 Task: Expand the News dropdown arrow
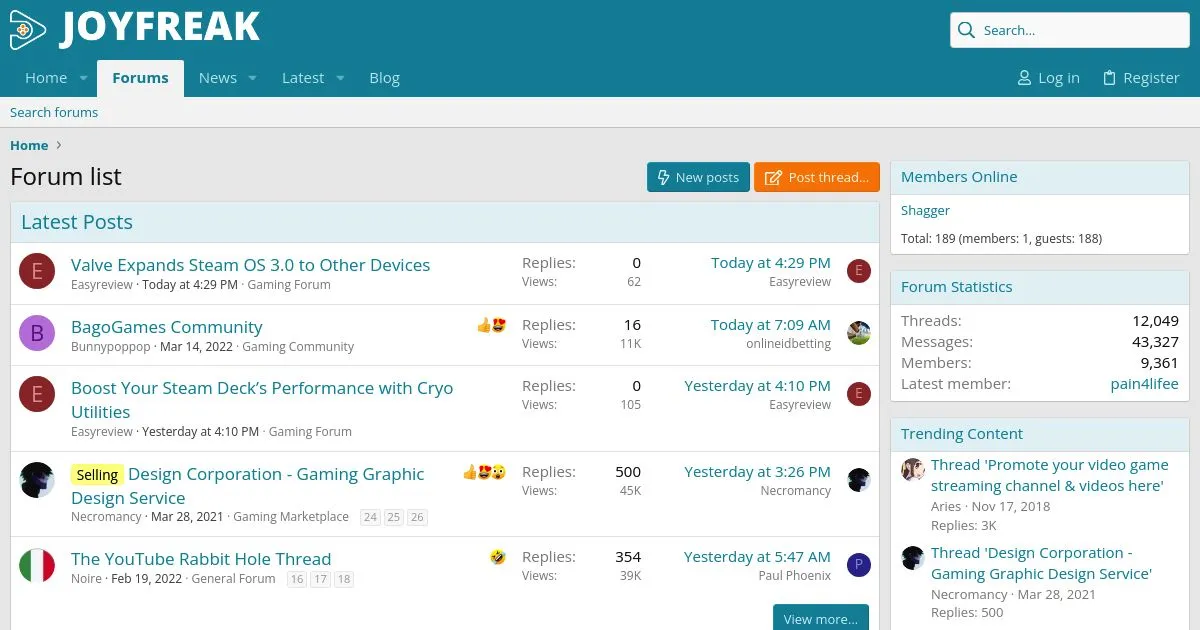(252, 78)
